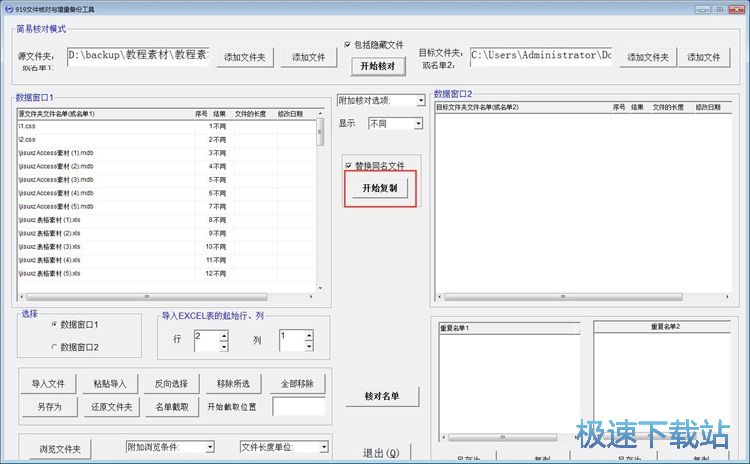Select the Access素材 (5).mdb row
The image size is (750, 464).
[166, 207]
